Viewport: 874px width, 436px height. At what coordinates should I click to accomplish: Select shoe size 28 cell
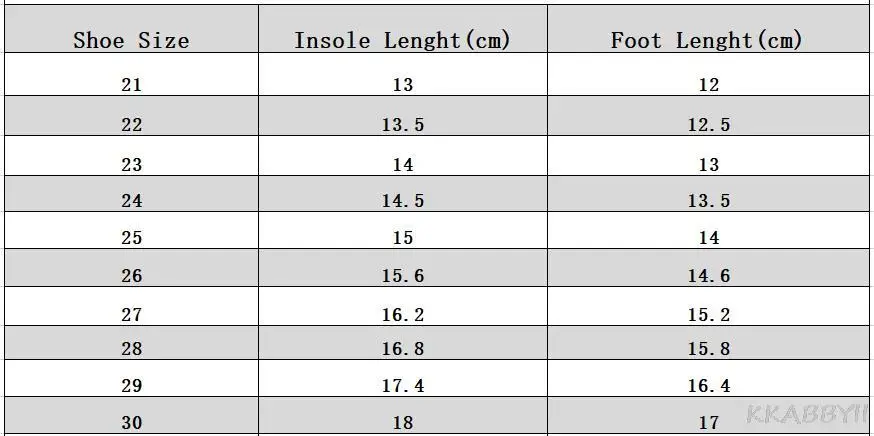(131, 349)
